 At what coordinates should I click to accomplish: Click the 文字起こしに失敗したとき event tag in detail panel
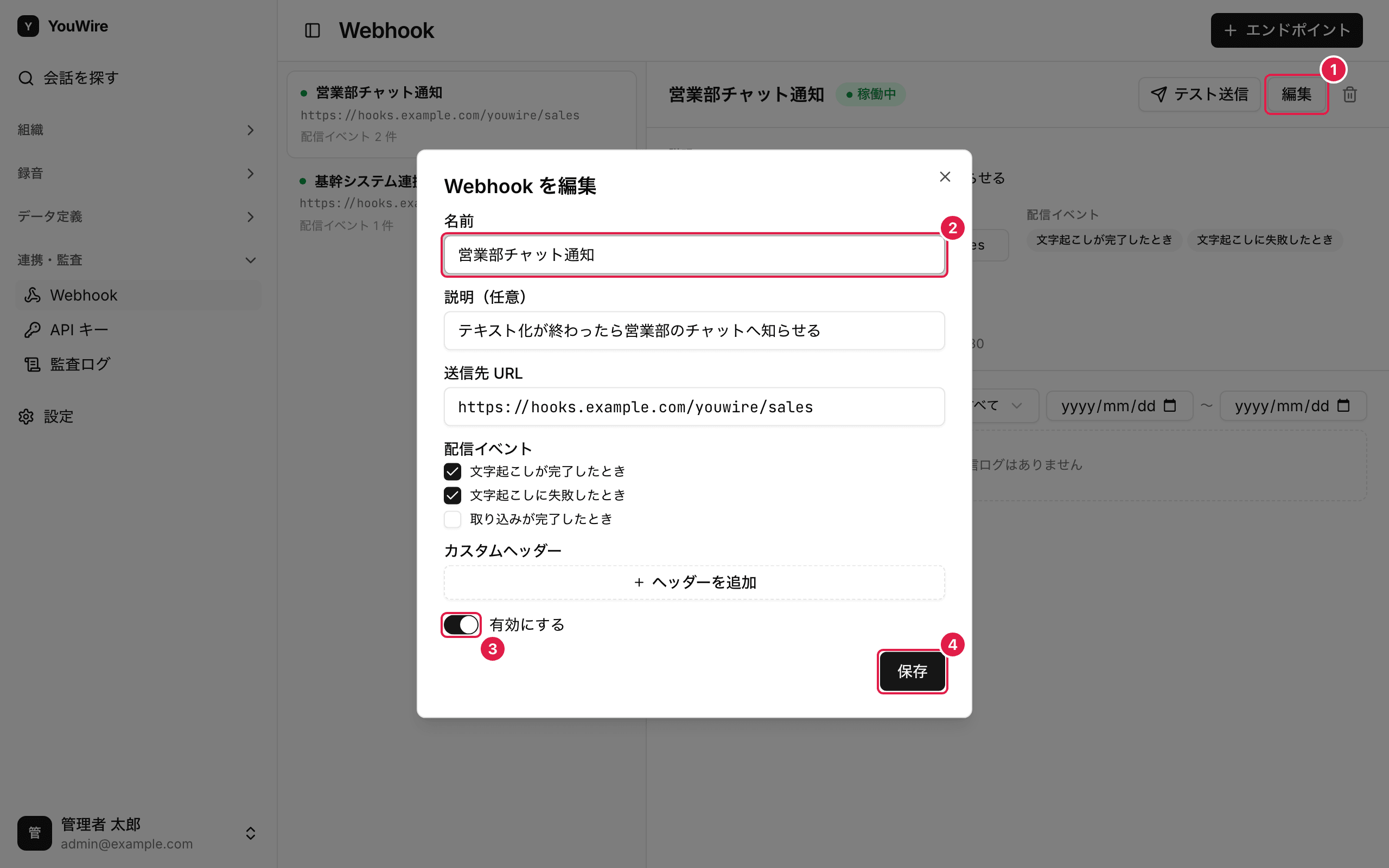[x=1264, y=239]
